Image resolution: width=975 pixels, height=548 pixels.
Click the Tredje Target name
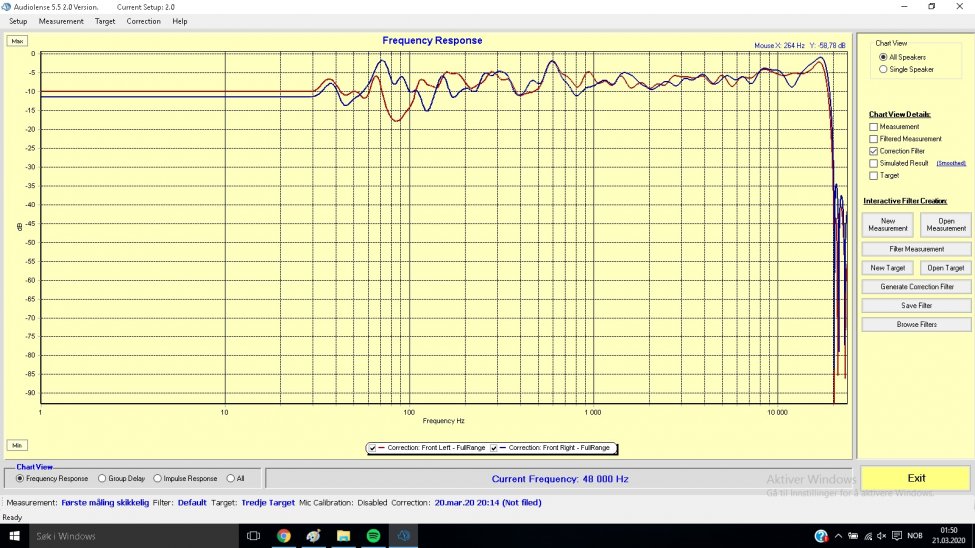click(268, 503)
